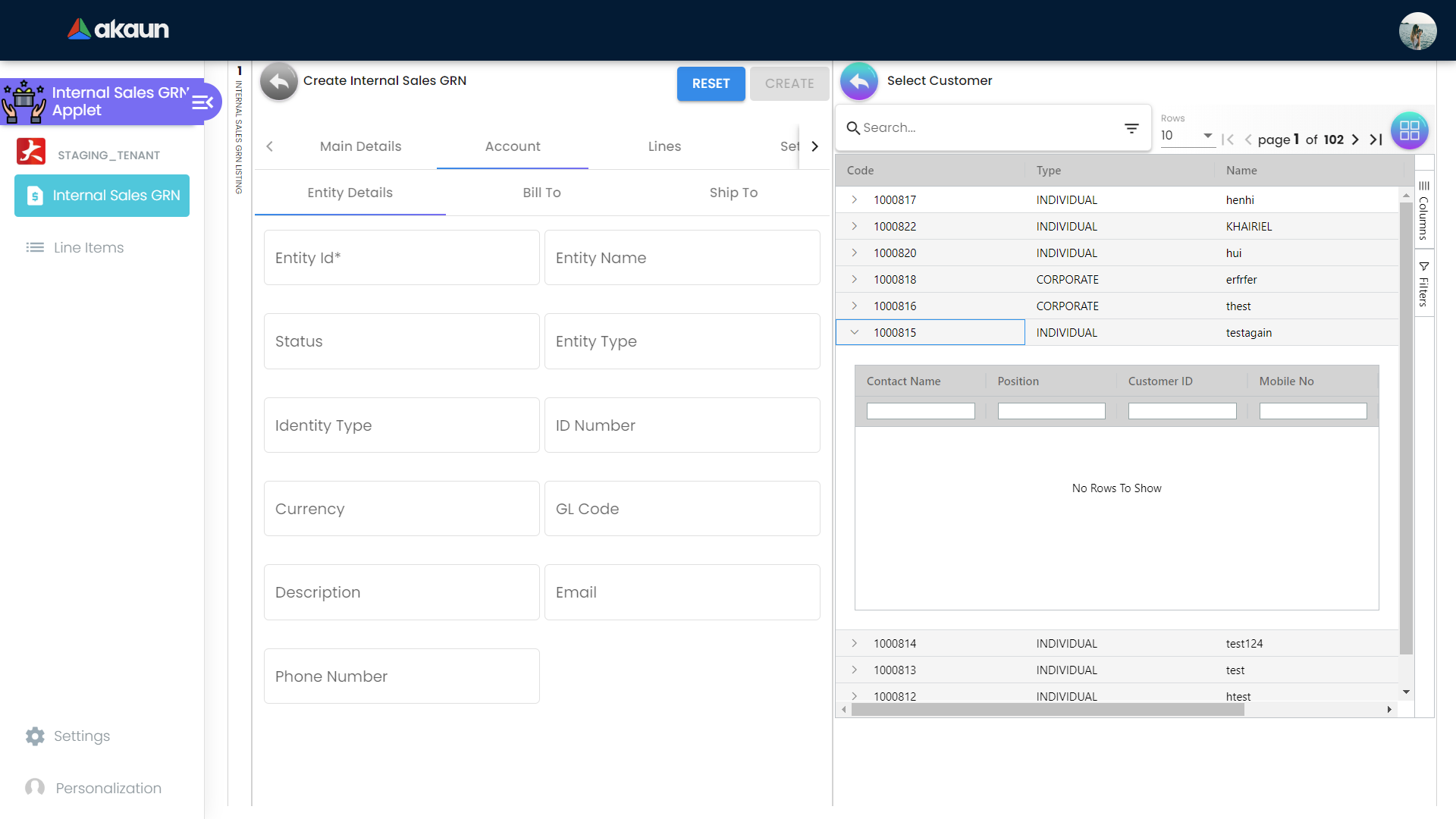Open the user profile avatar
Viewport: 1456px width, 819px height.
pyautogui.click(x=1417, y=30)
